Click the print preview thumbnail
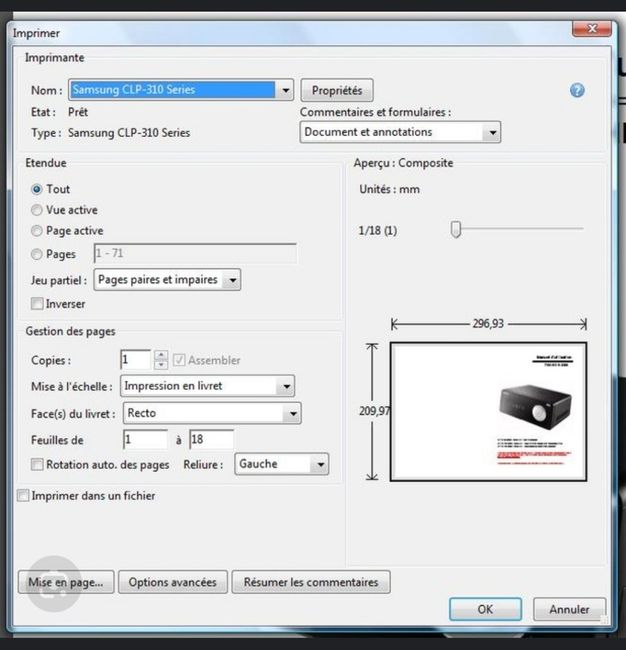626x650 pixels. click(x=488, y=411)
